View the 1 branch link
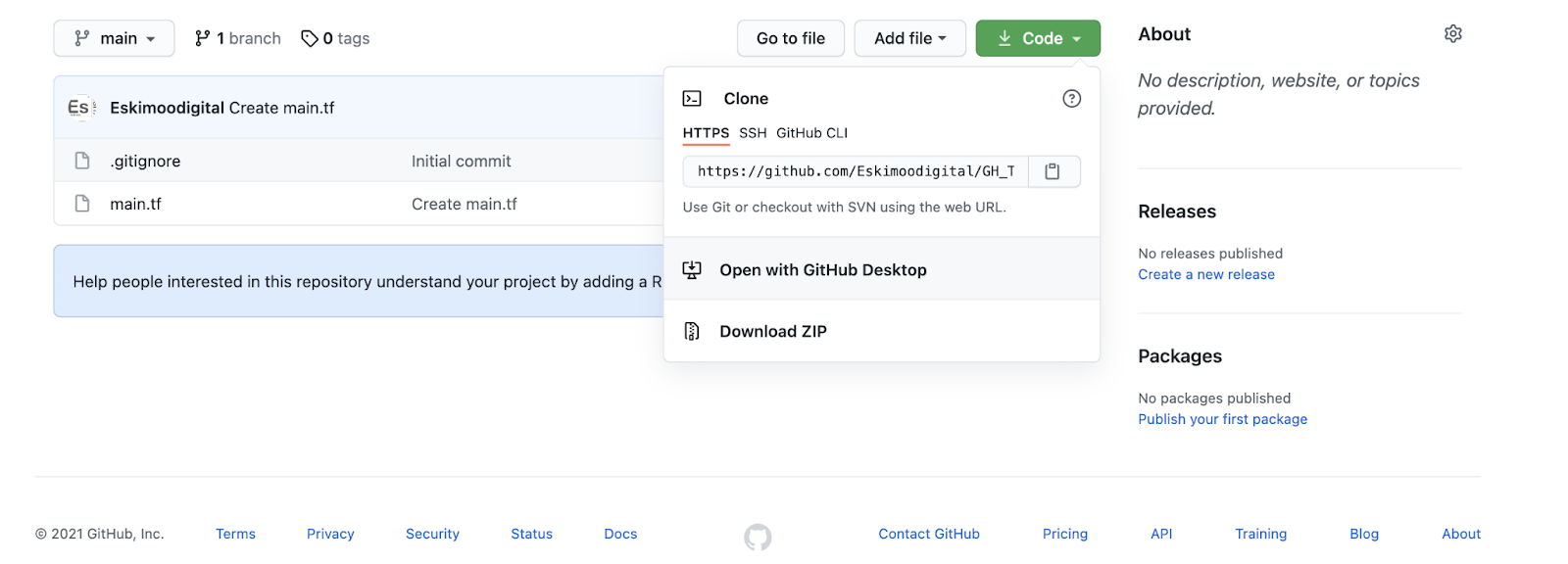 coord(238,38)
